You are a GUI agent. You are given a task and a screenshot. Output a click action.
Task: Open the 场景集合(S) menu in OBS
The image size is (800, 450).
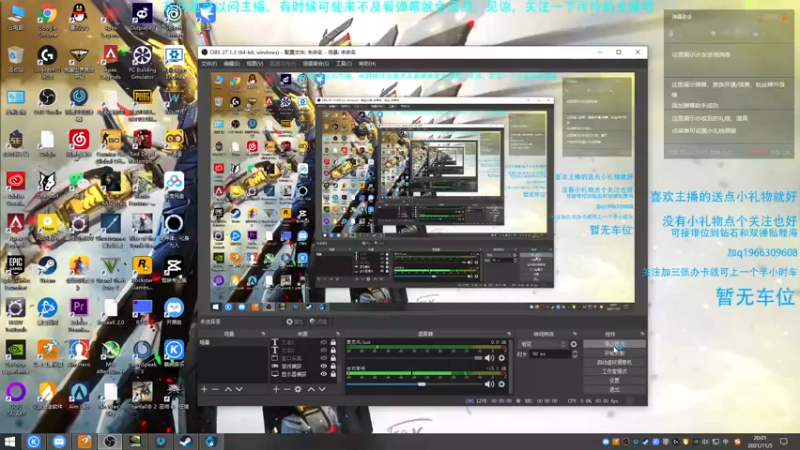tap(316, 64)
